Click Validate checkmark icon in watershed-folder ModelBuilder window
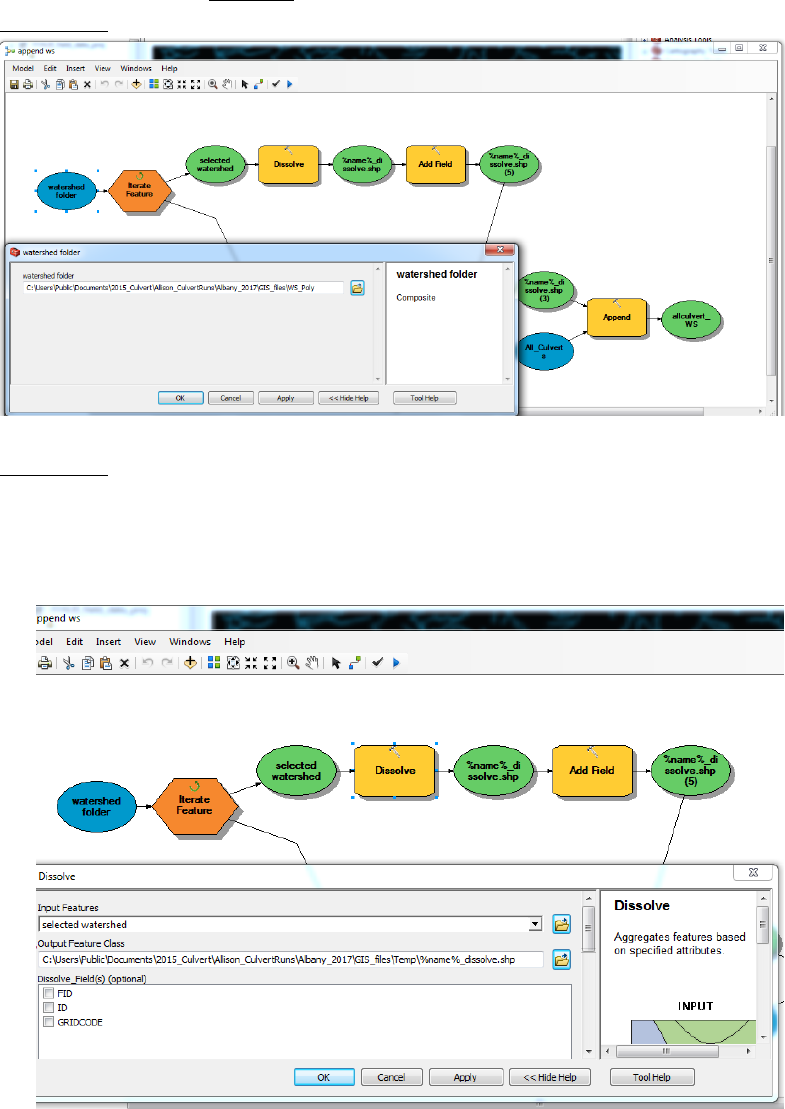 click(276, 84)
